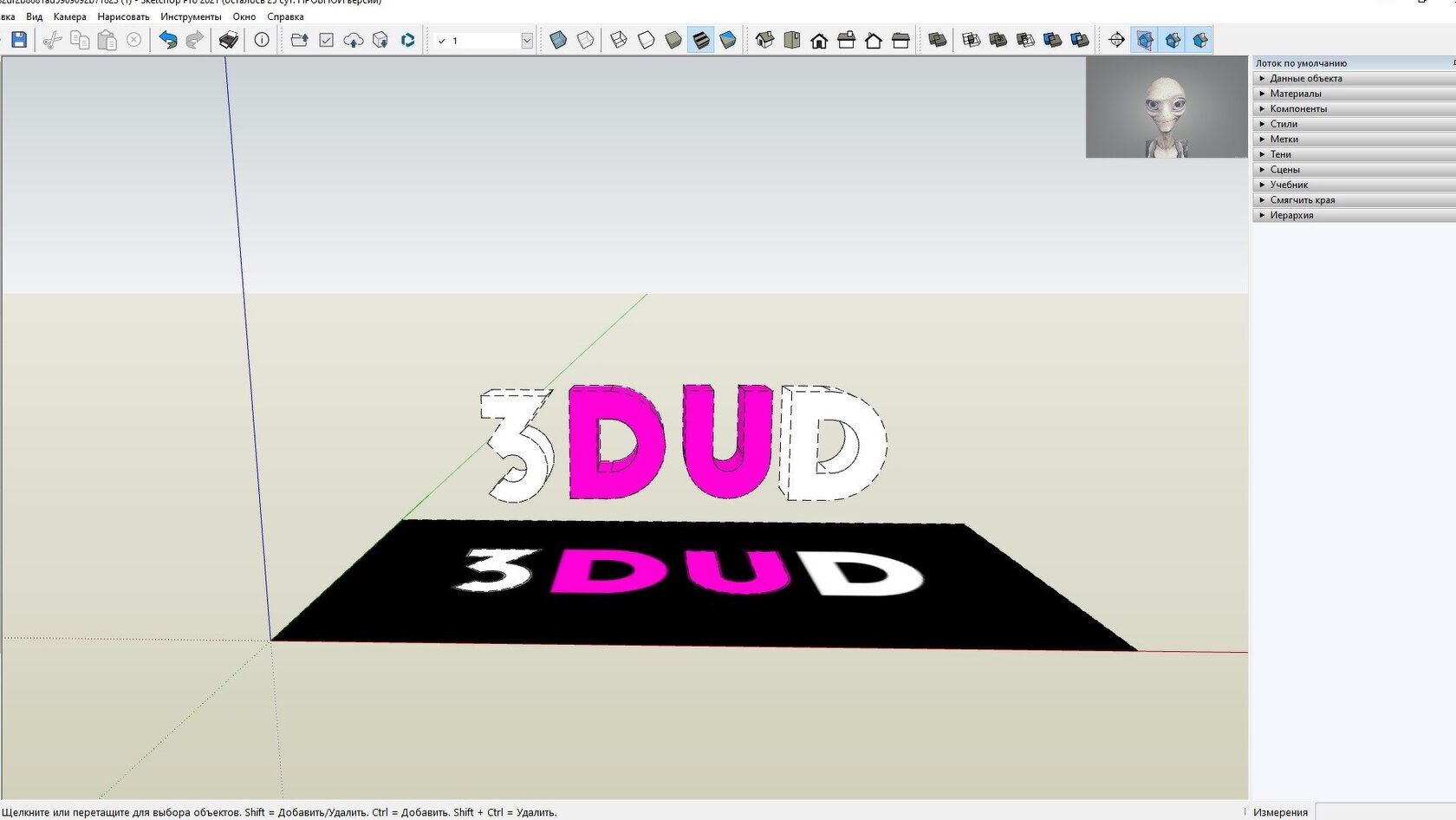Switch to Shaded face style

pos(673,40)
